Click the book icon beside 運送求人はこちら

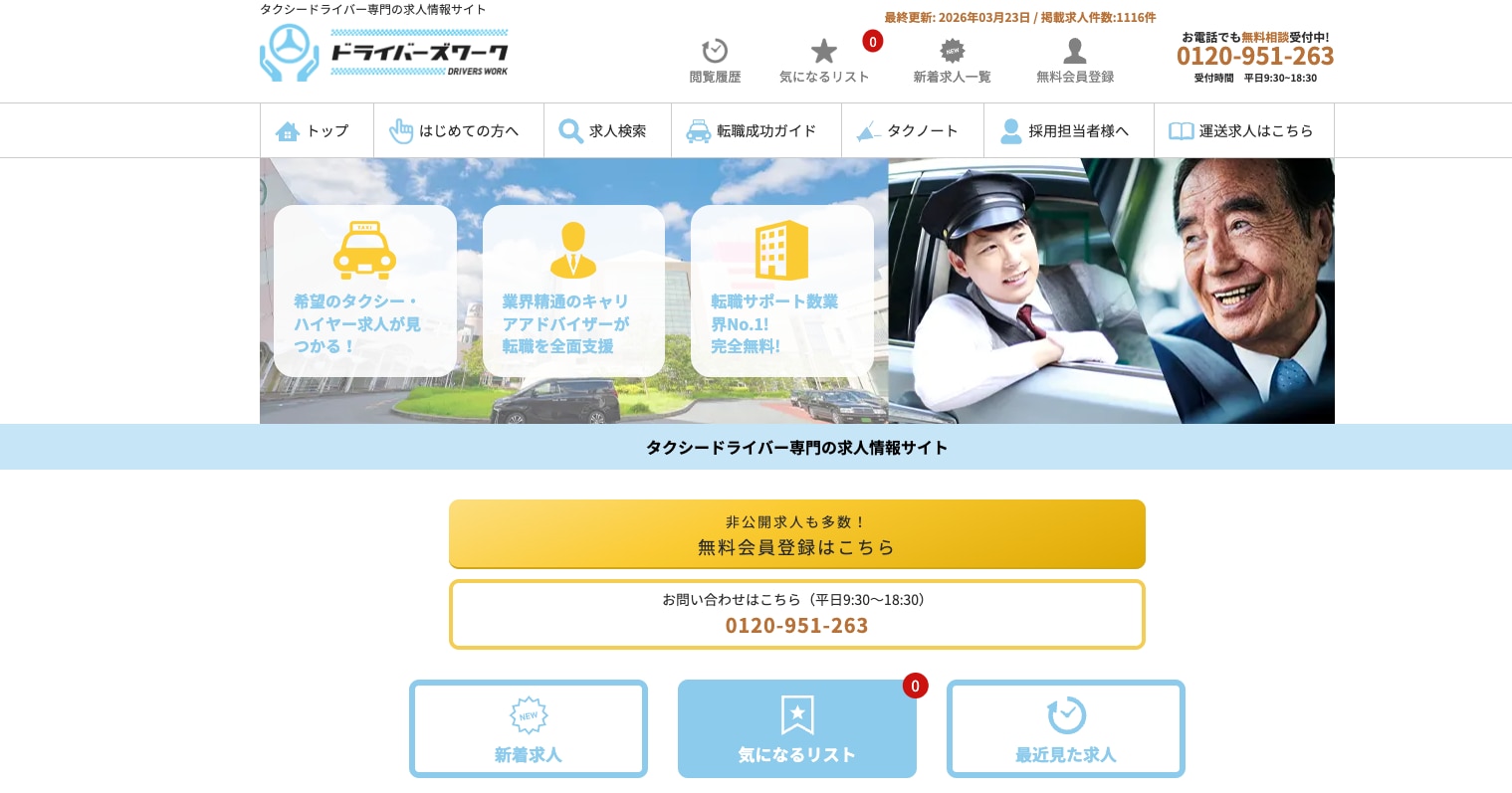point(1181,130)
